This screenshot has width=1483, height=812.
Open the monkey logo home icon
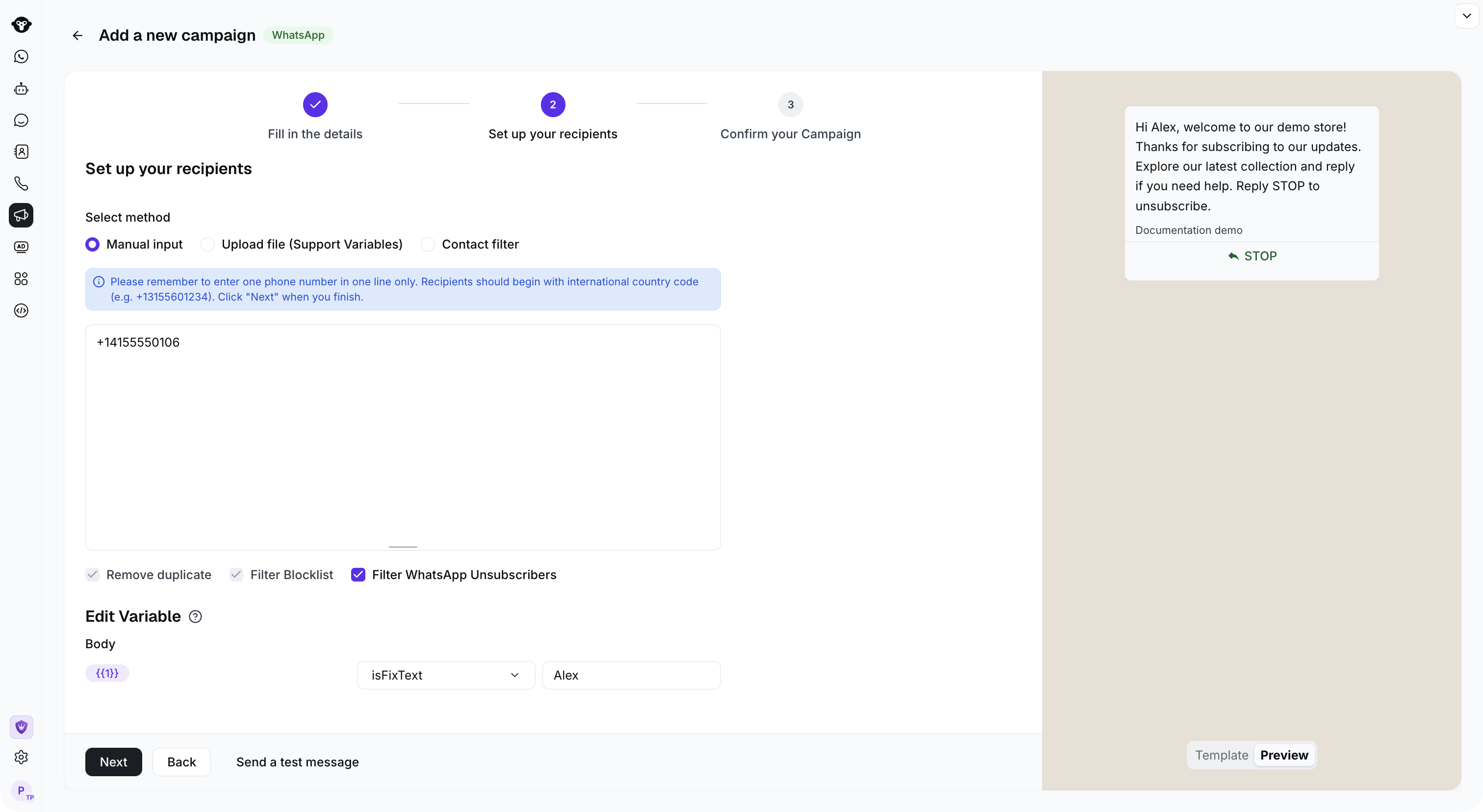pyautogui.click(x=21, y=25)
